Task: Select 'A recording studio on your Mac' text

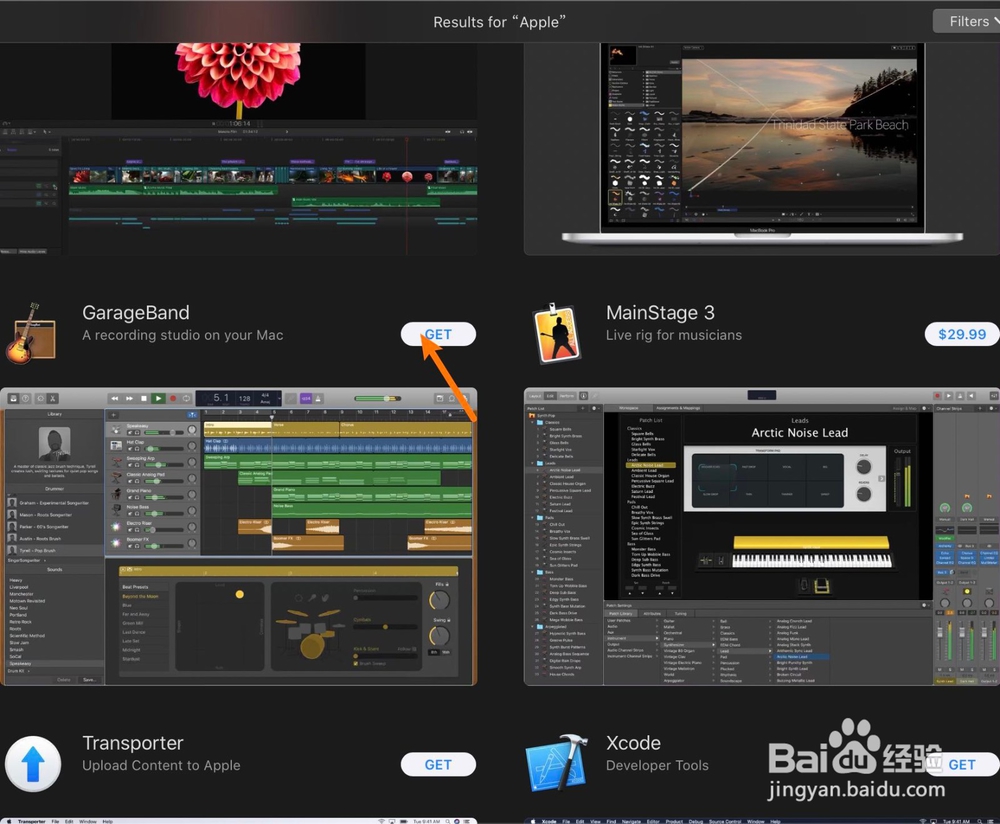Action: [x=182, y=335]
